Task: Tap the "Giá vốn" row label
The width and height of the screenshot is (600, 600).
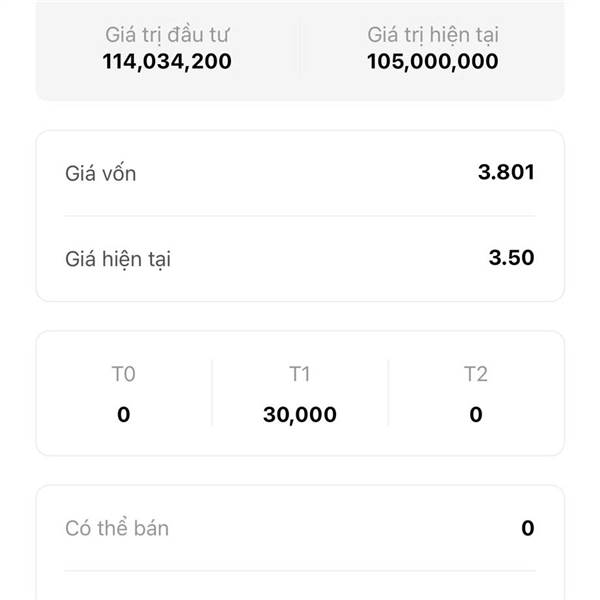Action: click(101, 173)
